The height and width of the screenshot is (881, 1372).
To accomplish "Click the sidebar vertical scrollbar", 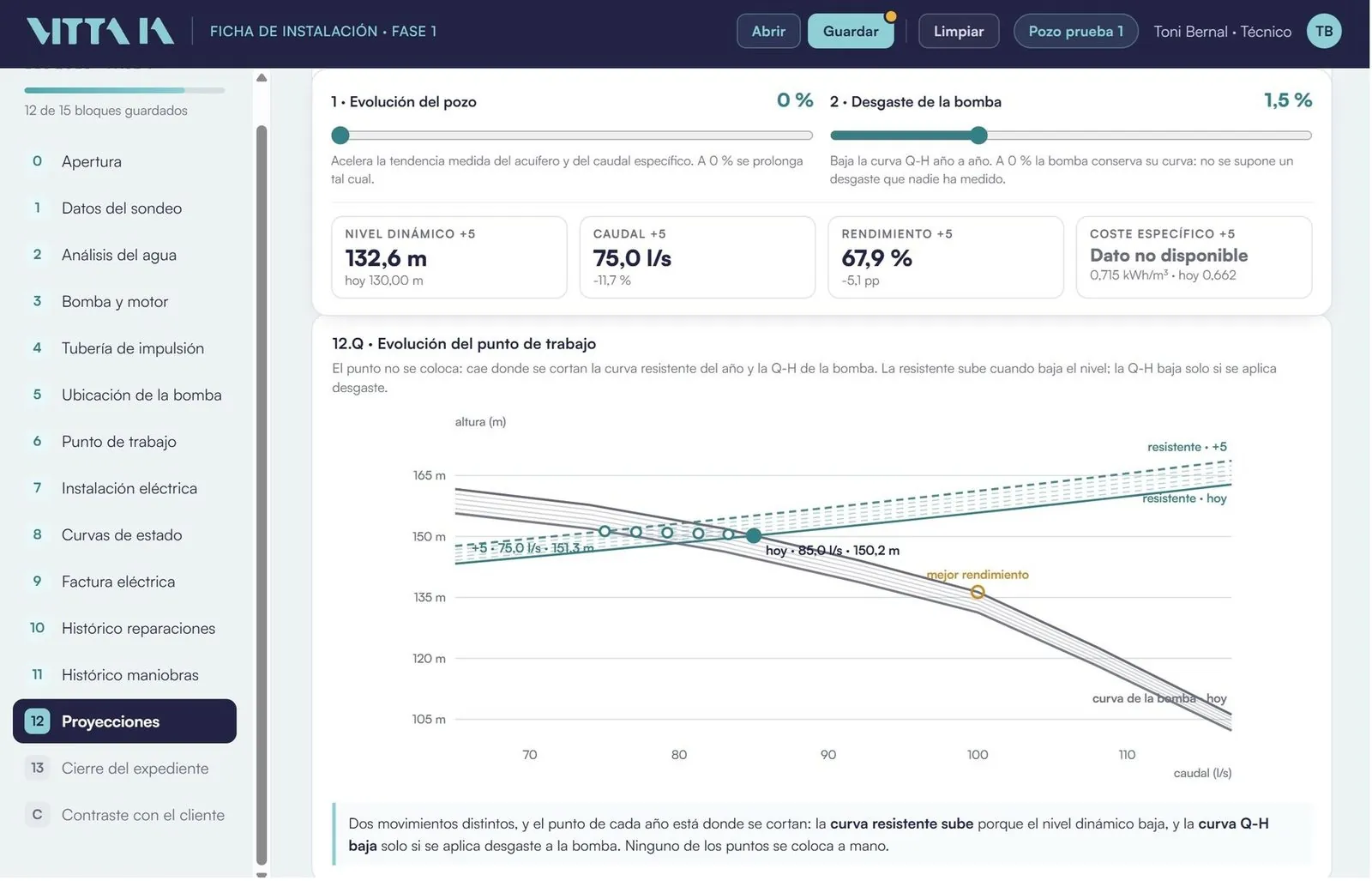I will 262,496.
